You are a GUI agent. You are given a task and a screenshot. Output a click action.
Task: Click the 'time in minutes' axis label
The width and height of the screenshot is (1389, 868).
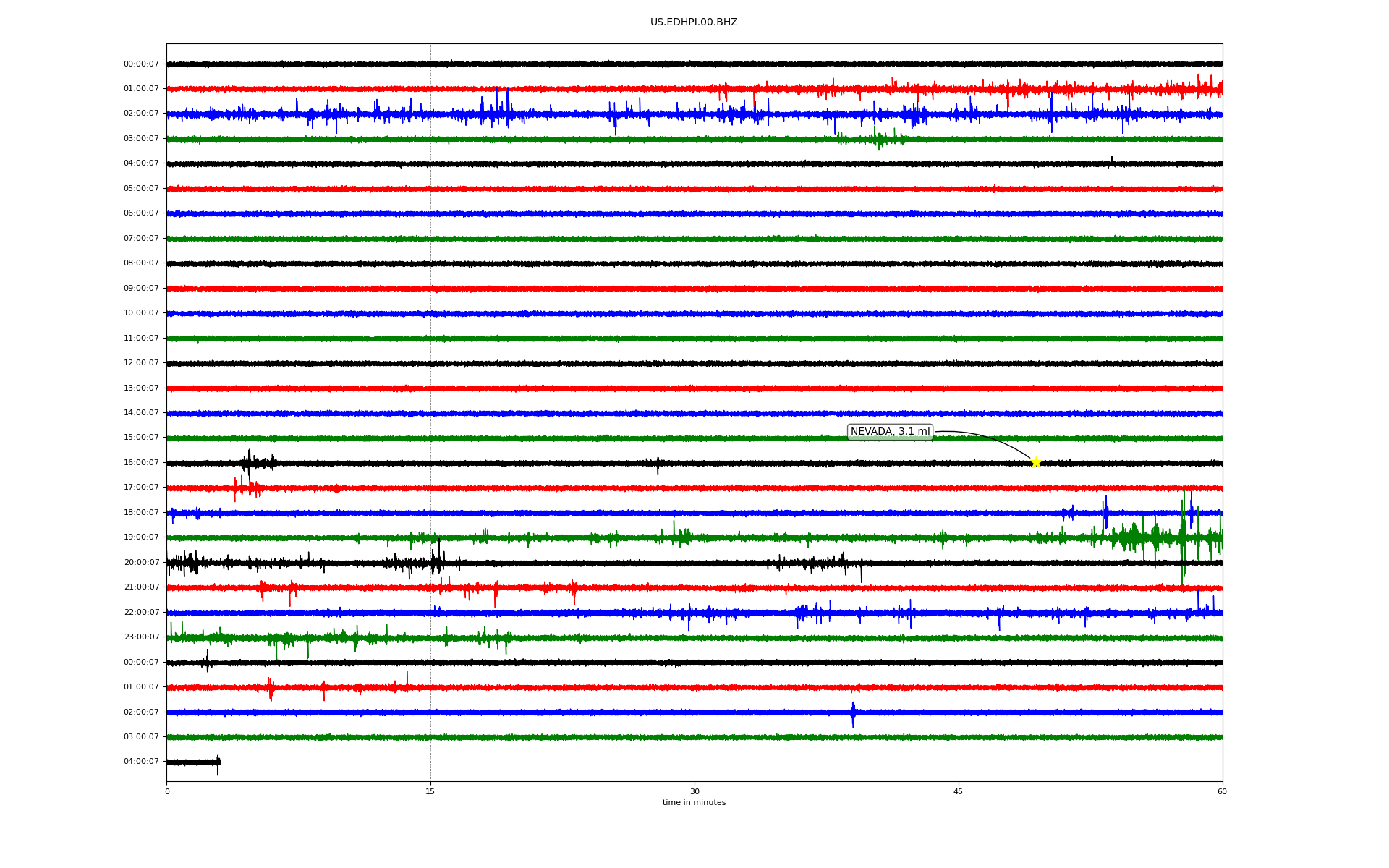pyautogui.click(x=694, y=803)
